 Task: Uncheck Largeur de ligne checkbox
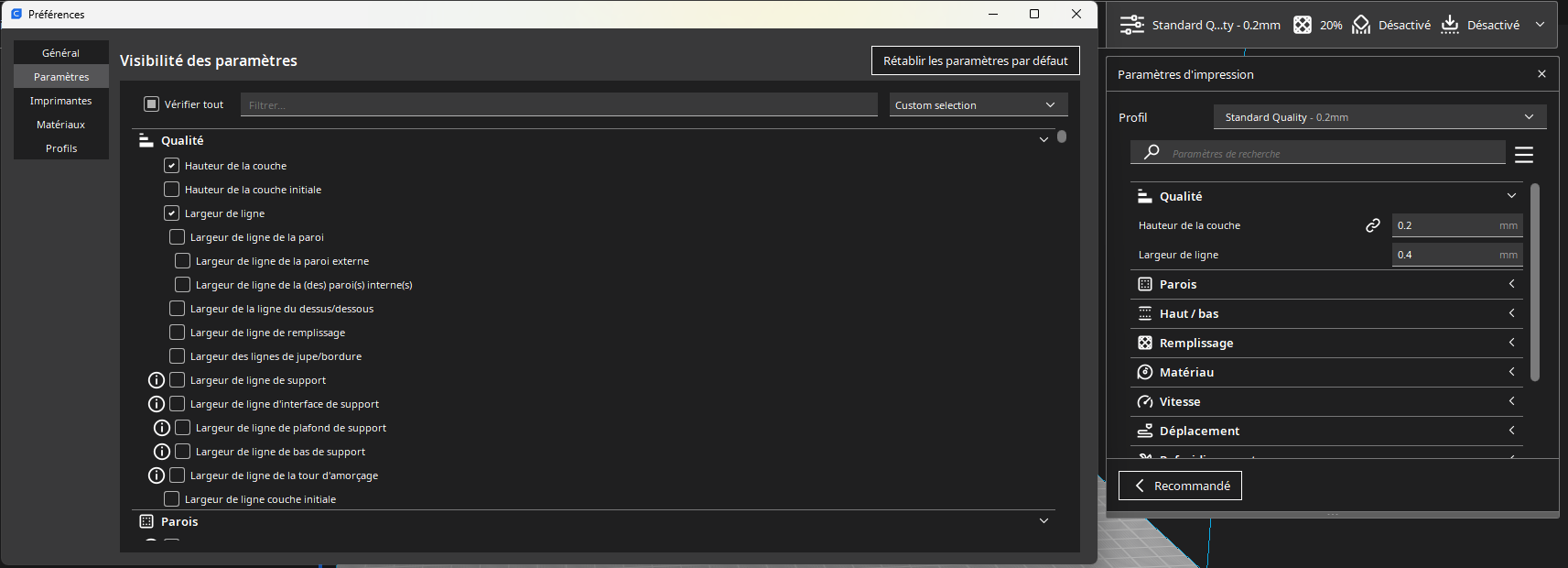click(171, 213)
